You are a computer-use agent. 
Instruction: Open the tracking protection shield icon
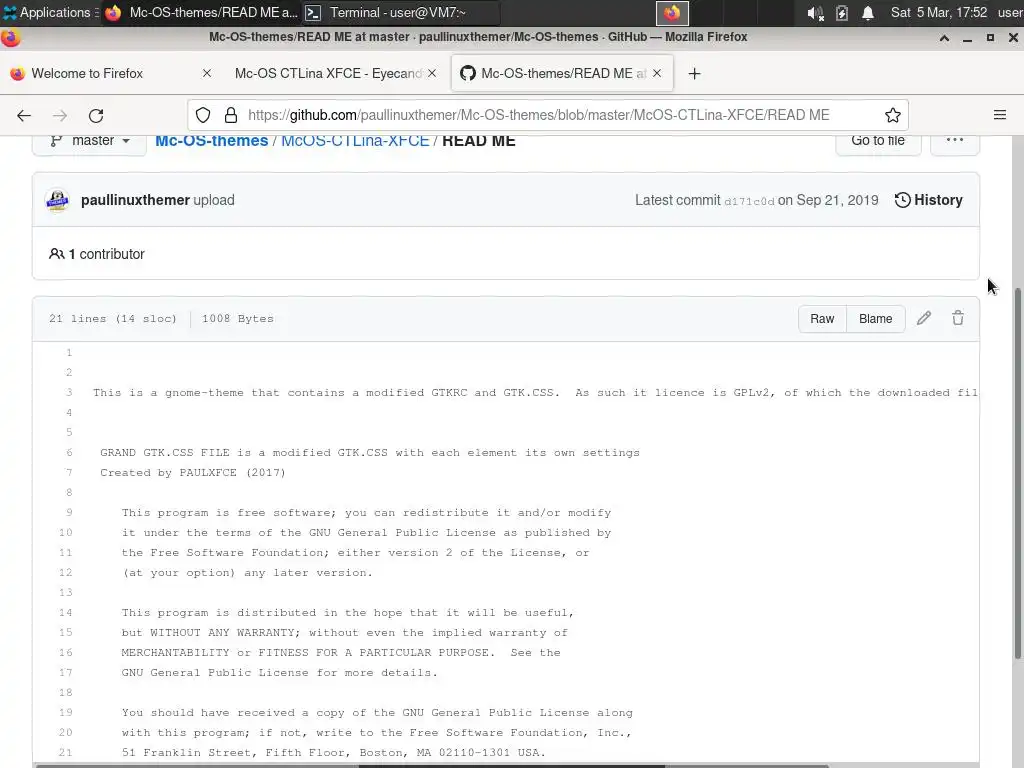pyautogui.click(x=203, y=116)
